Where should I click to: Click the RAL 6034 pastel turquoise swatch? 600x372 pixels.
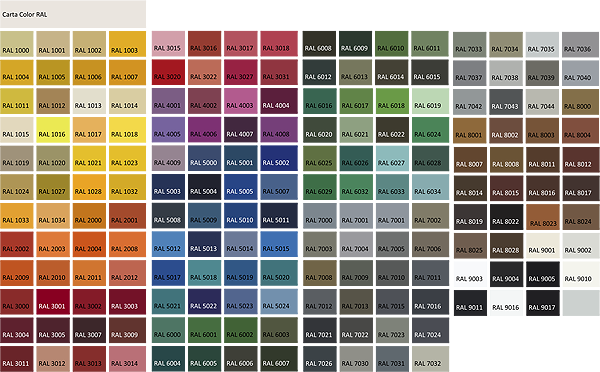point(430,187)
